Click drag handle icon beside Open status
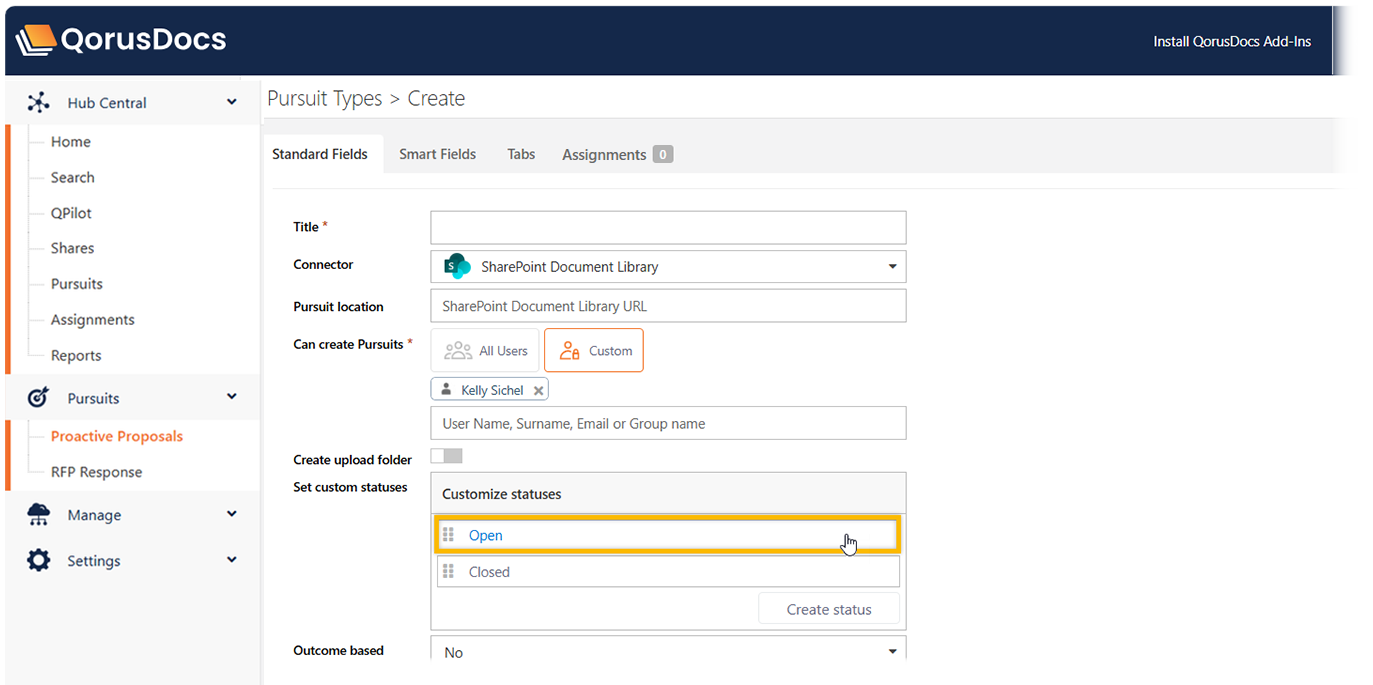This screenshot has height=685, width=1373. 449,535
